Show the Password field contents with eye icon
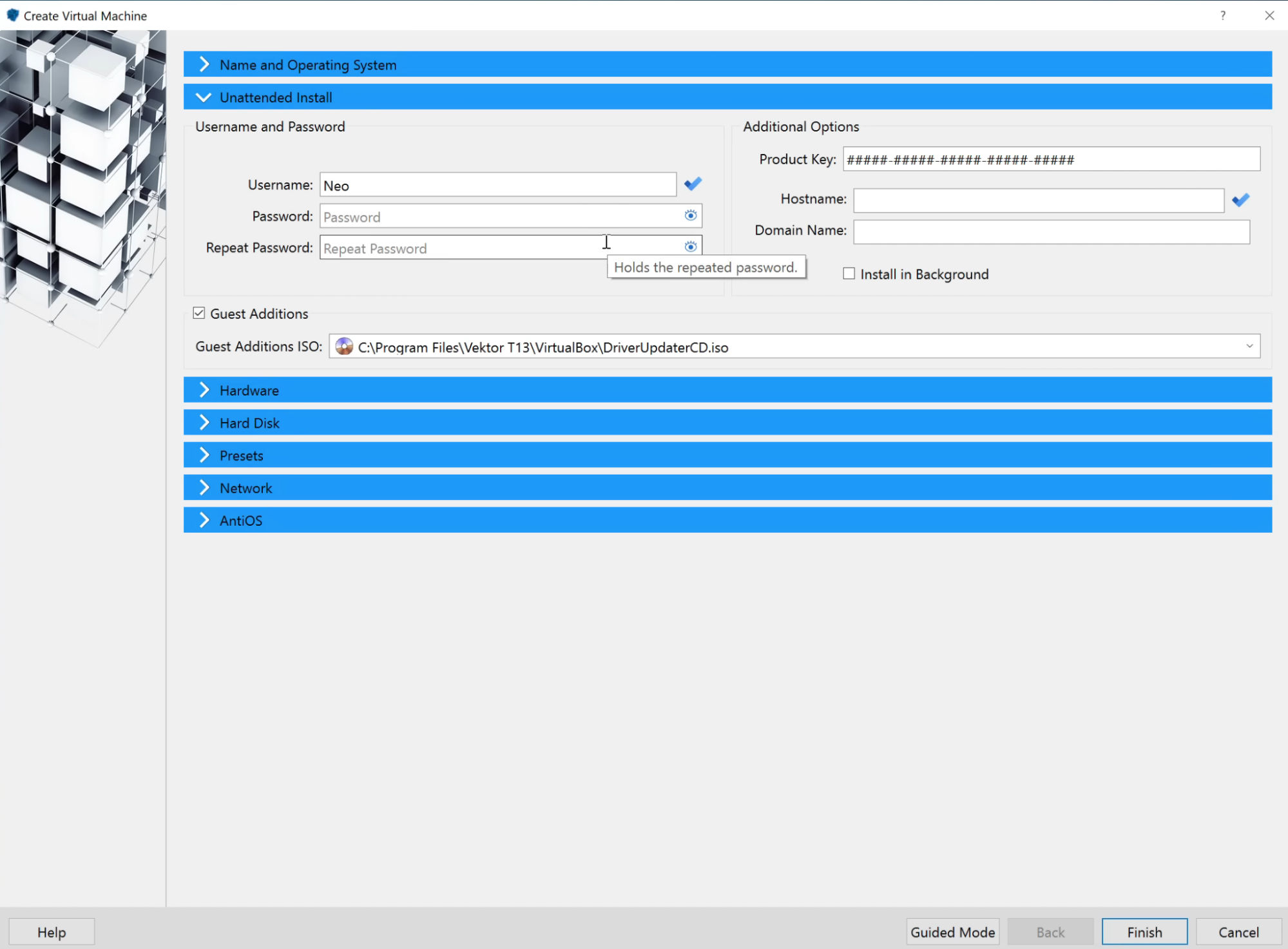 coord(690,216)
